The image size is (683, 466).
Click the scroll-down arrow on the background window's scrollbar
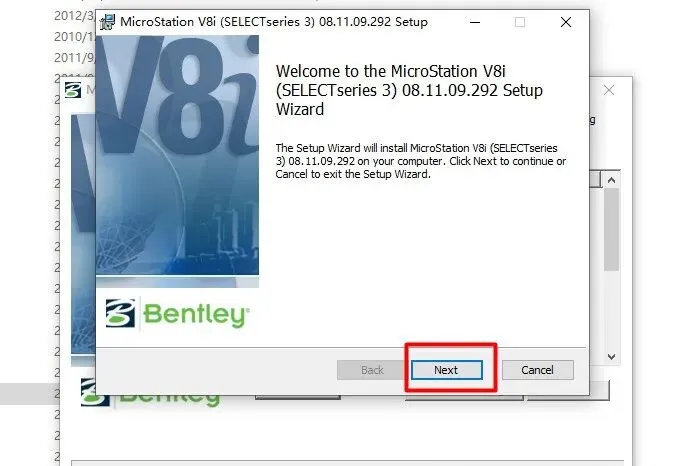611,357
